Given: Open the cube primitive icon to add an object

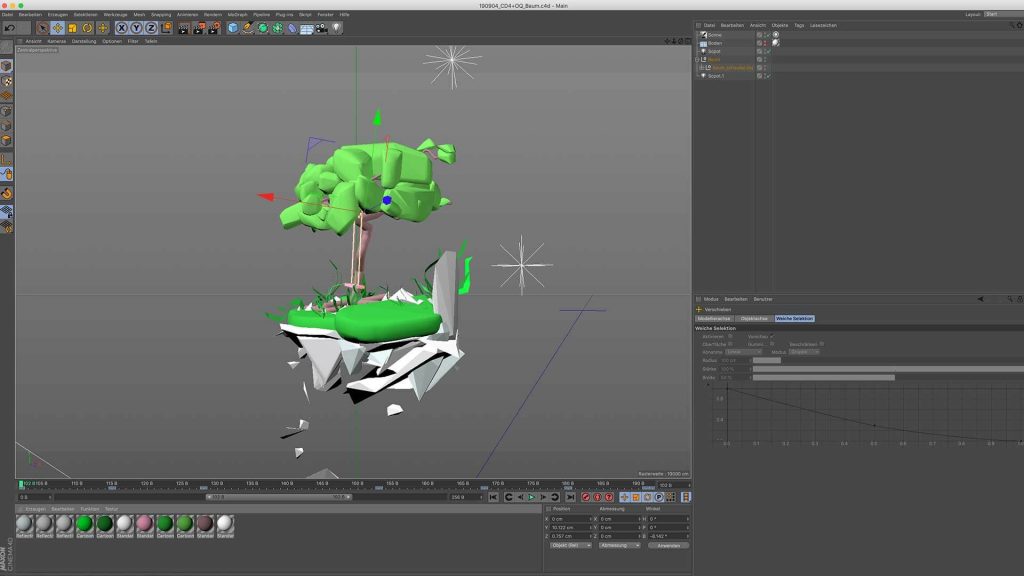Looking at the screenshot, I should point(232,30).
